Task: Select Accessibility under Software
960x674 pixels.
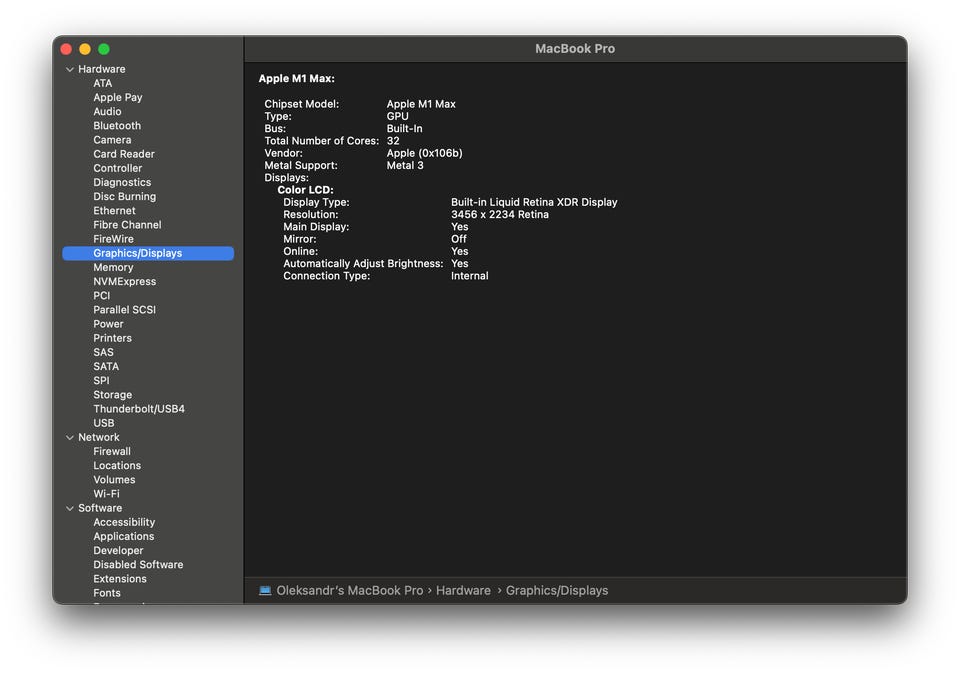Action: [124, 522]
